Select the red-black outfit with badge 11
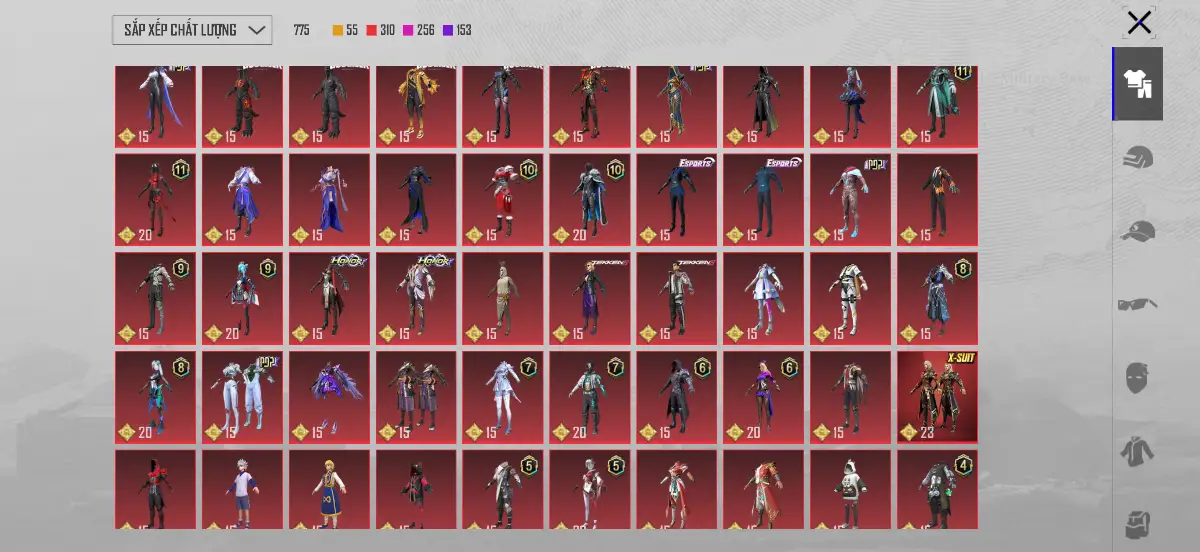The height and width of the screenshot is (552, 1200). (x=155, y=199)
